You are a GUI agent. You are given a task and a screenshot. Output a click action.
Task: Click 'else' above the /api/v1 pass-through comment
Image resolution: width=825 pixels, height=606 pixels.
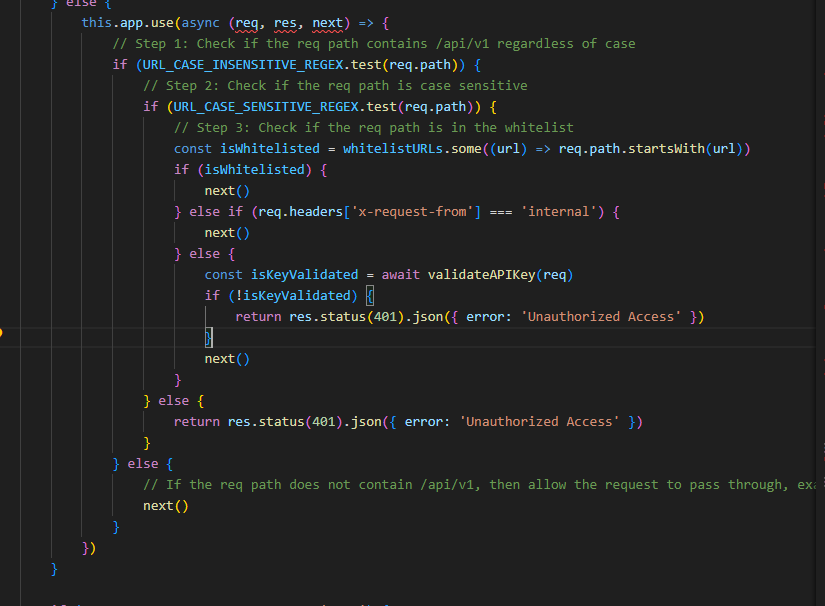(x=143, y=464)
